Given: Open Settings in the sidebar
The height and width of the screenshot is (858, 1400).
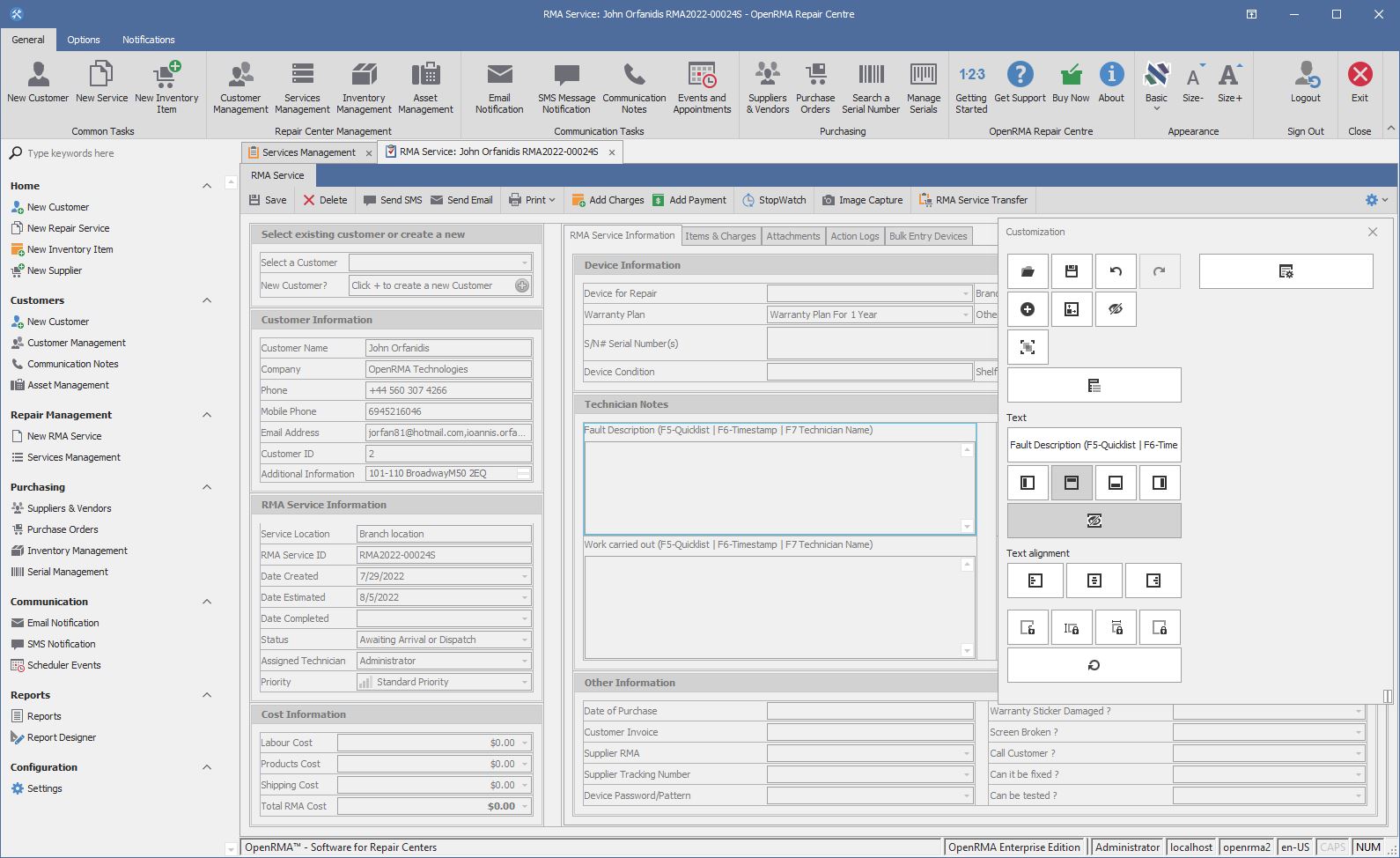Looking at the screenshot, I should pyautogui.click(x=44, y=788).
